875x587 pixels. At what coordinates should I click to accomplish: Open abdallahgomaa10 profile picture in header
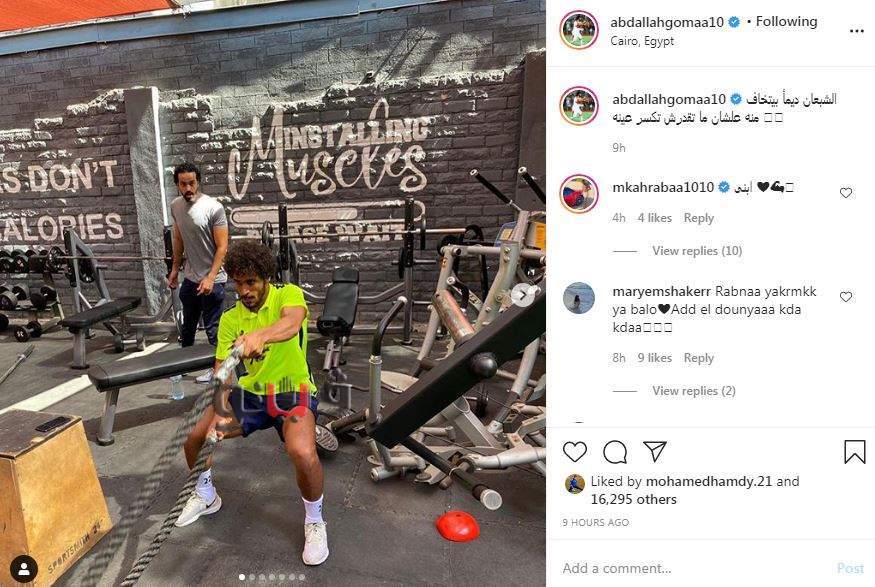point(579,30)
